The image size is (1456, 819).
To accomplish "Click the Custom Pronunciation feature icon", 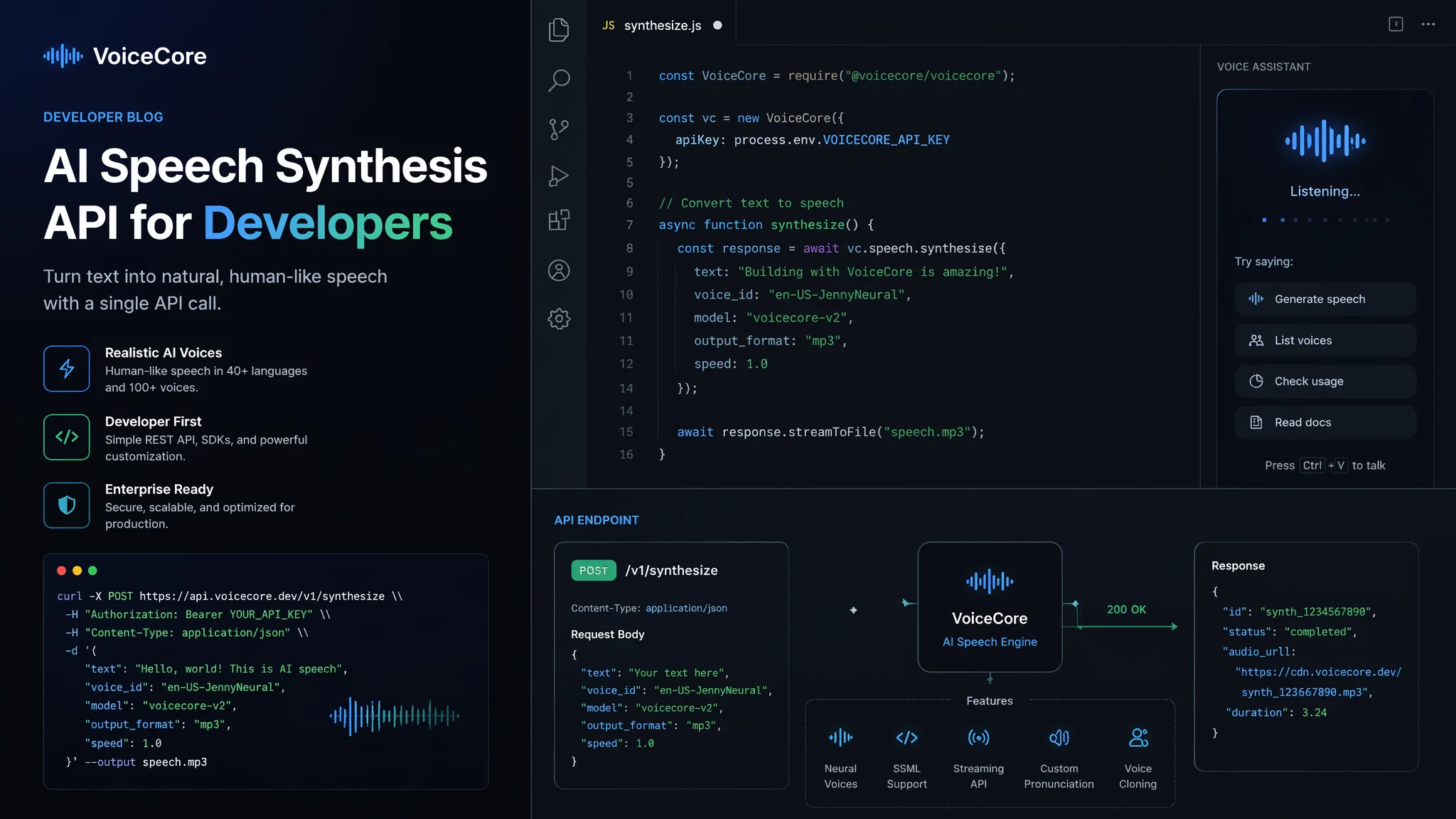I will pos(1059,737).
